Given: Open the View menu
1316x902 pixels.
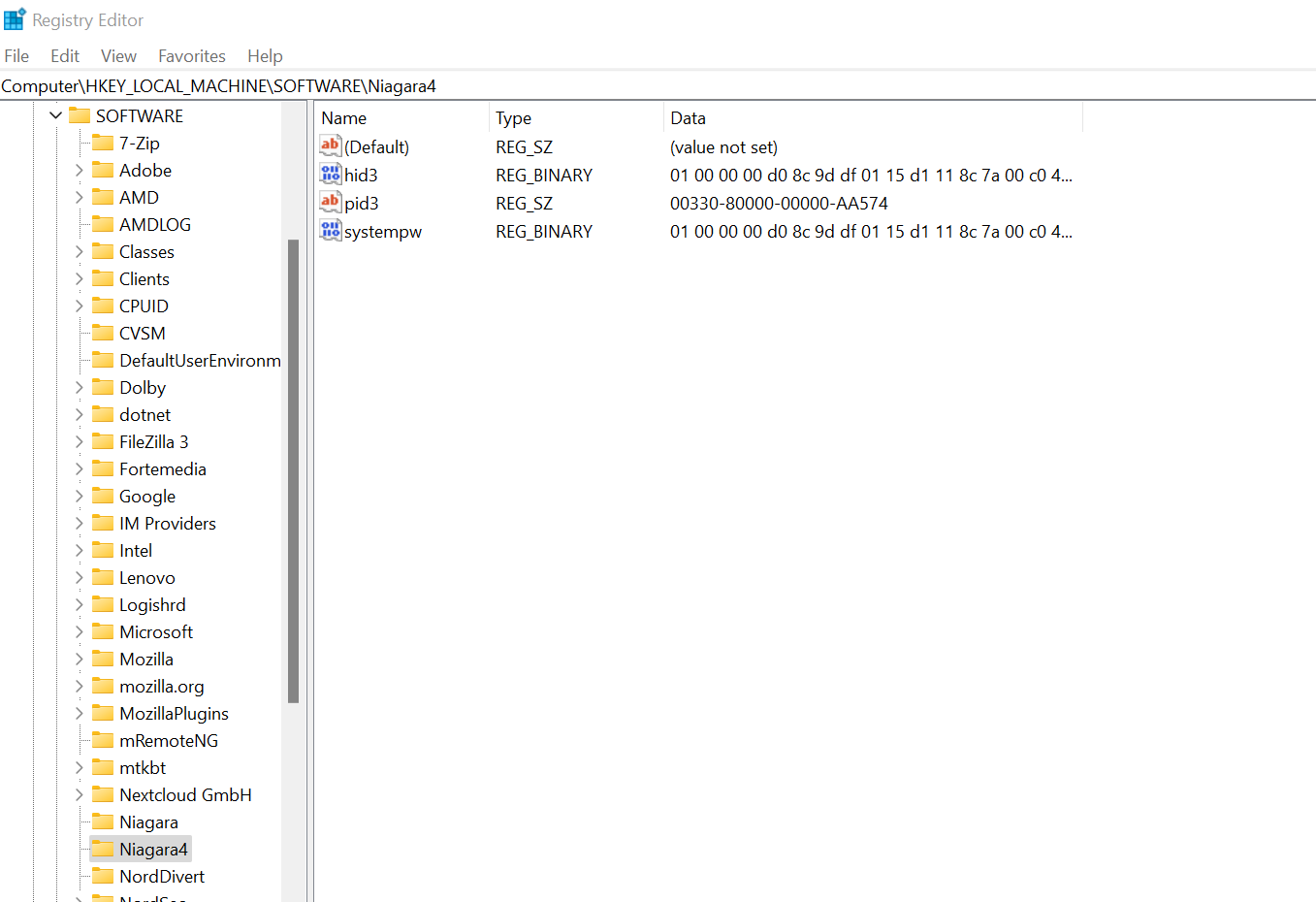Looking at the screenshot, I should 118,56.
